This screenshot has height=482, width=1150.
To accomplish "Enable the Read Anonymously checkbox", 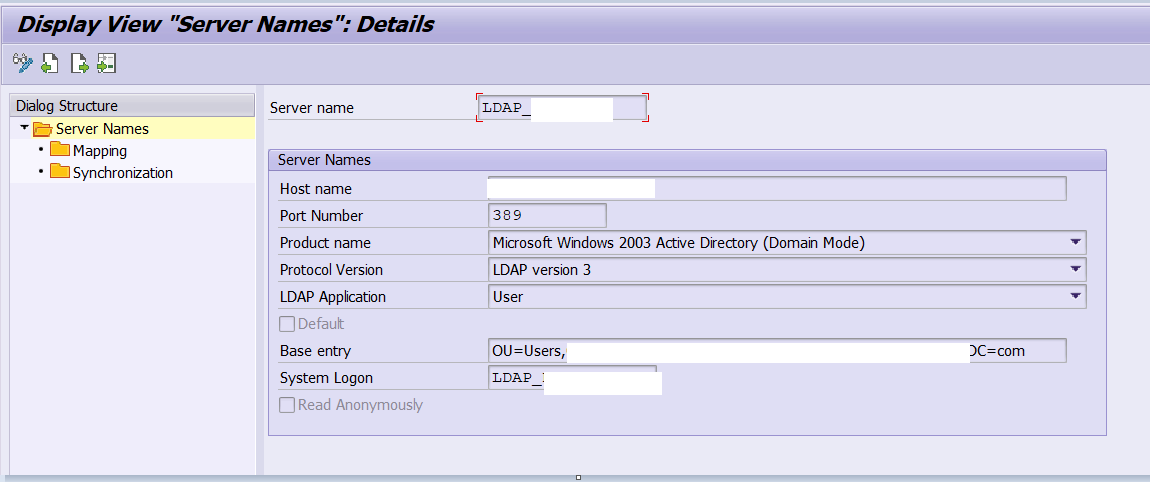I will click(x=288, y=405).
